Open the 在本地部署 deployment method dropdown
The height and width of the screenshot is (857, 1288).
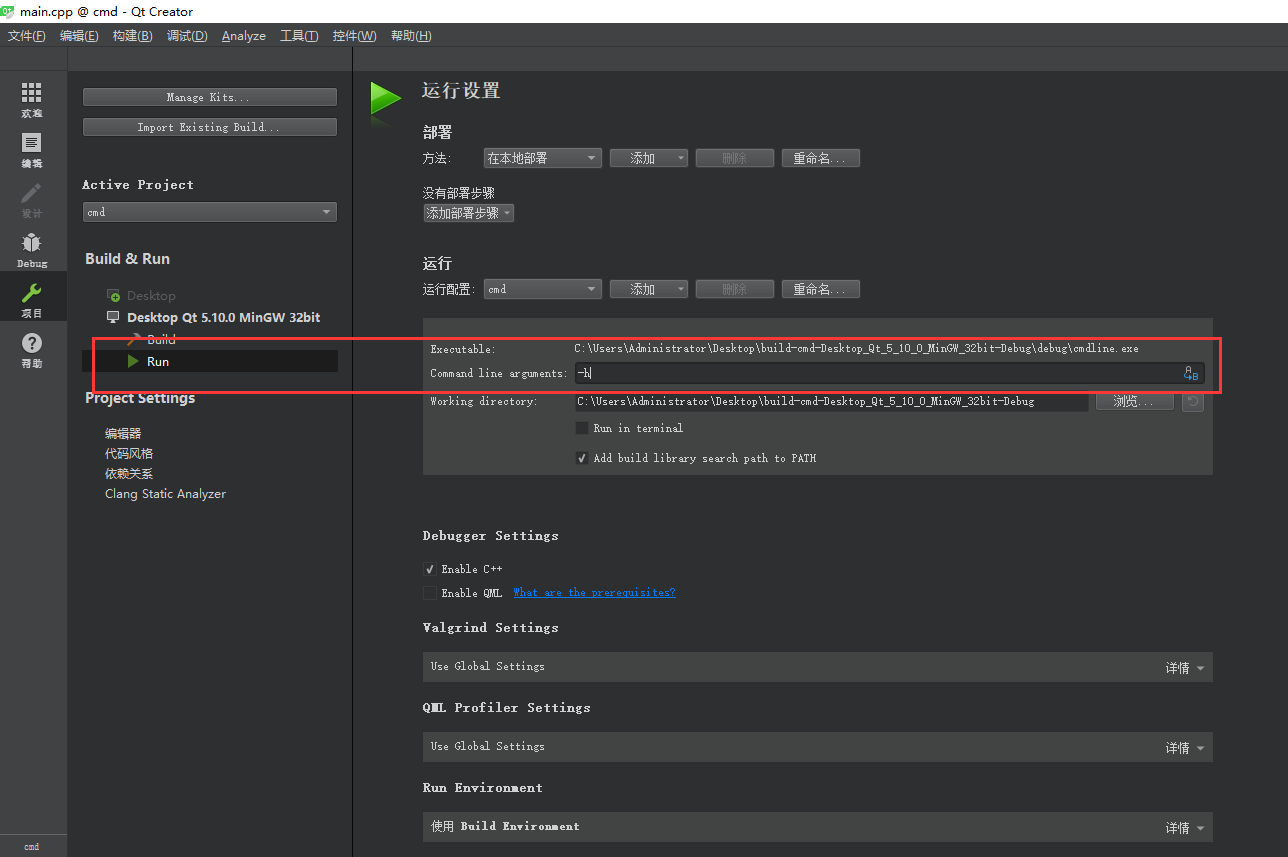click(x=542, y=157)
